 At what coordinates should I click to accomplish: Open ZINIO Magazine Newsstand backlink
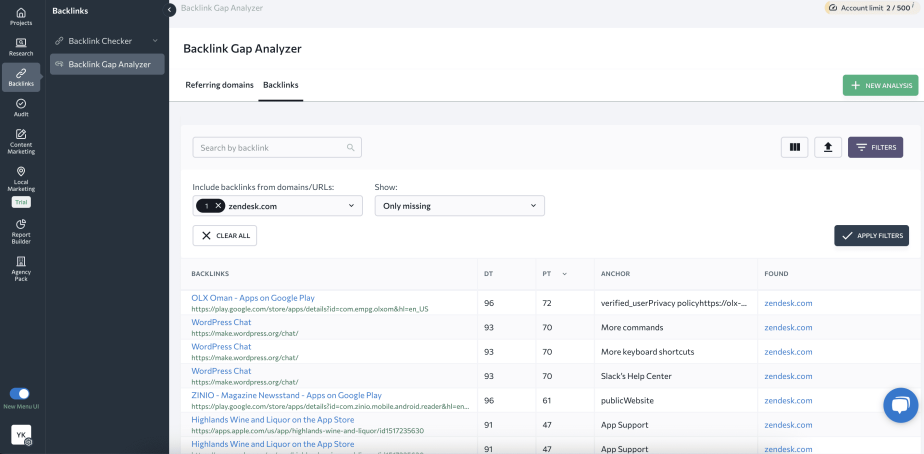coord(286,395)
